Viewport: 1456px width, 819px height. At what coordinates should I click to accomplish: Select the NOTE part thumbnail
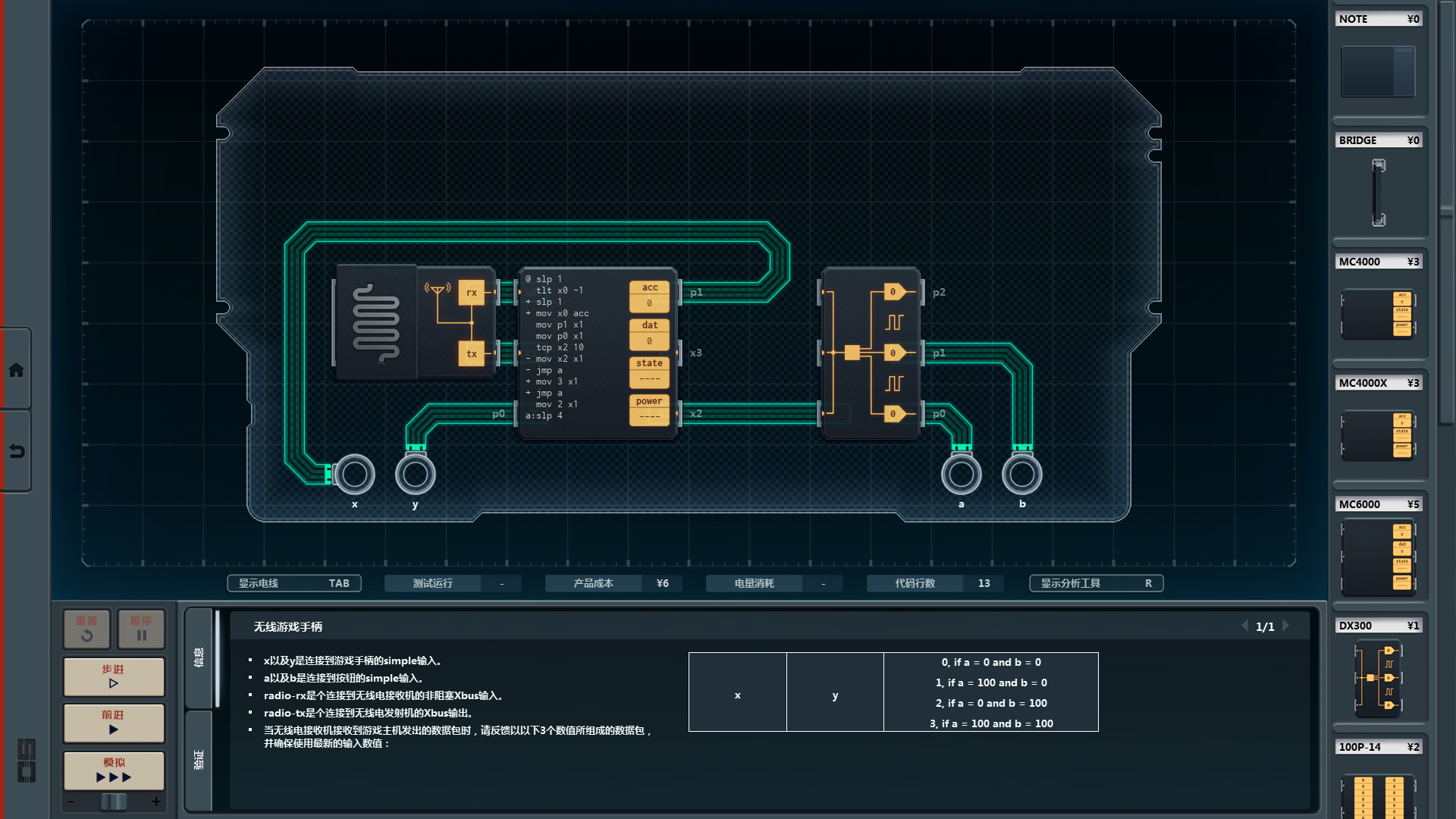point(1378,71)
